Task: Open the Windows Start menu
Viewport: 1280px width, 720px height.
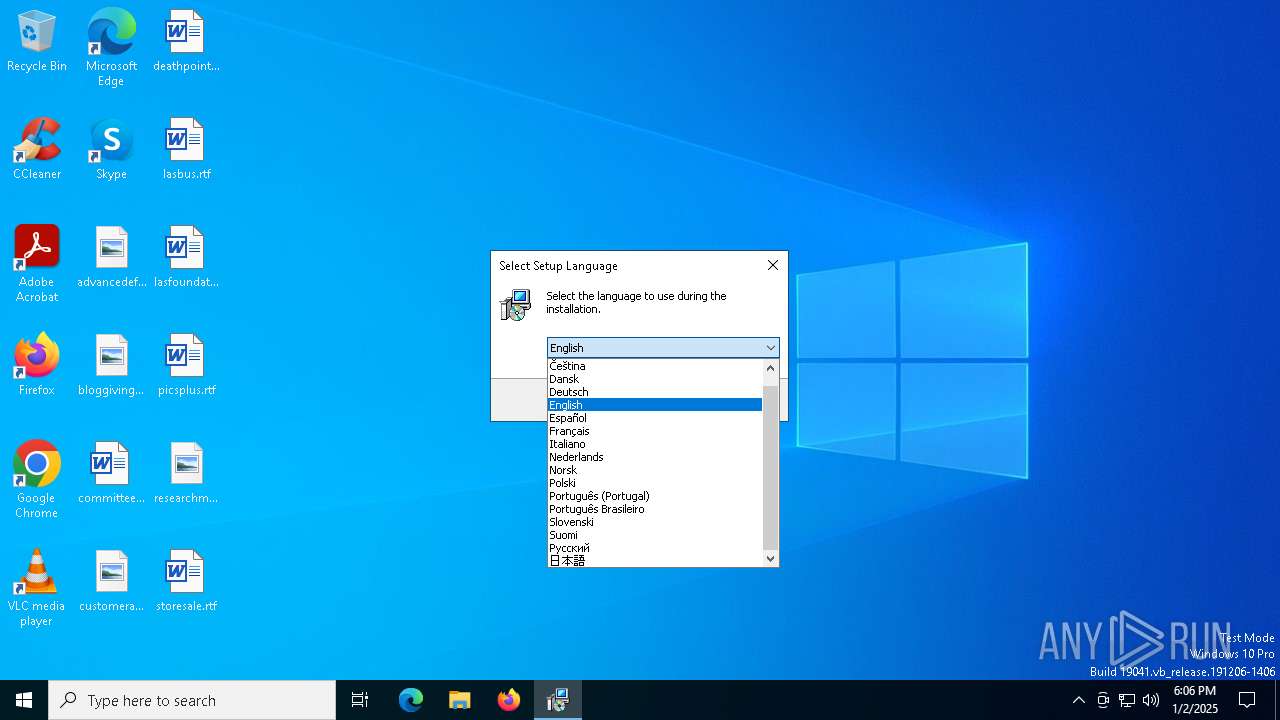Action: pos(24,700)
